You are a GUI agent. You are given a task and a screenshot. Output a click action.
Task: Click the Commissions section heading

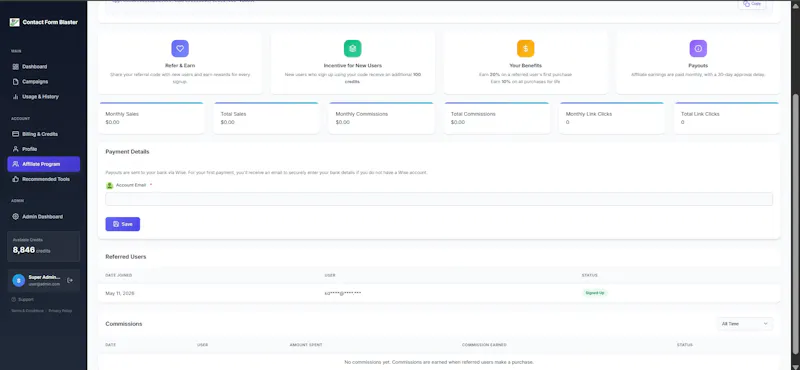(124, 324)
